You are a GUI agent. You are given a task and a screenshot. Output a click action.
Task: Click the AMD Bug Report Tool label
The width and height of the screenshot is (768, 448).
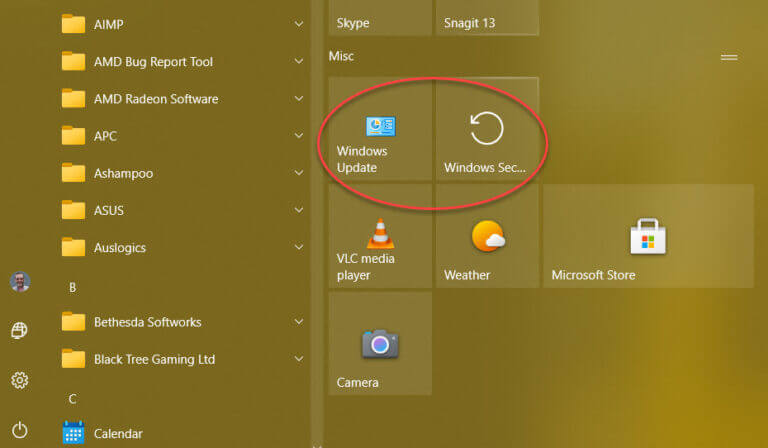point(153,62)
